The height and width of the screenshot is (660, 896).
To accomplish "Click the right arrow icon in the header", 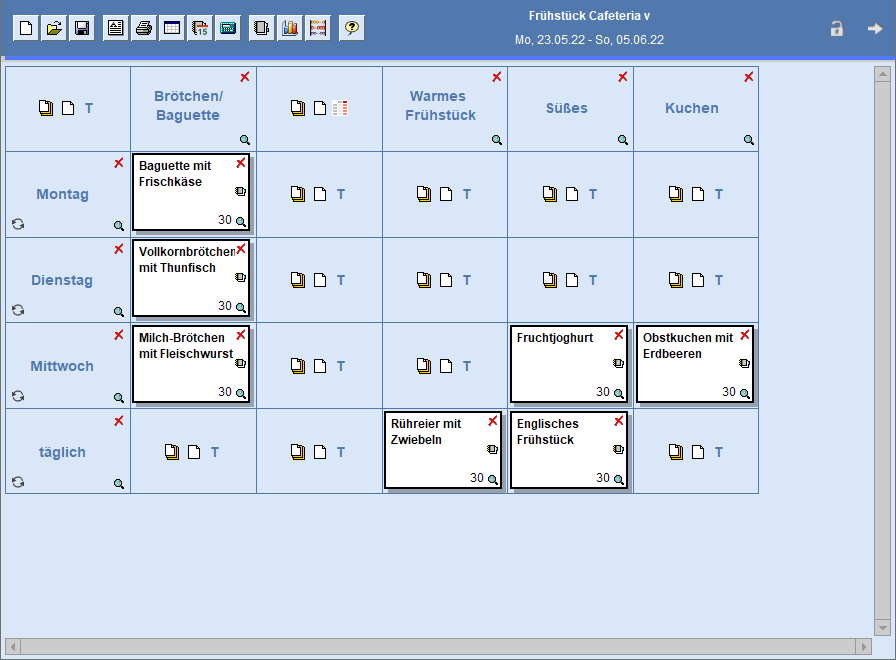I will [x=875, y=28].
